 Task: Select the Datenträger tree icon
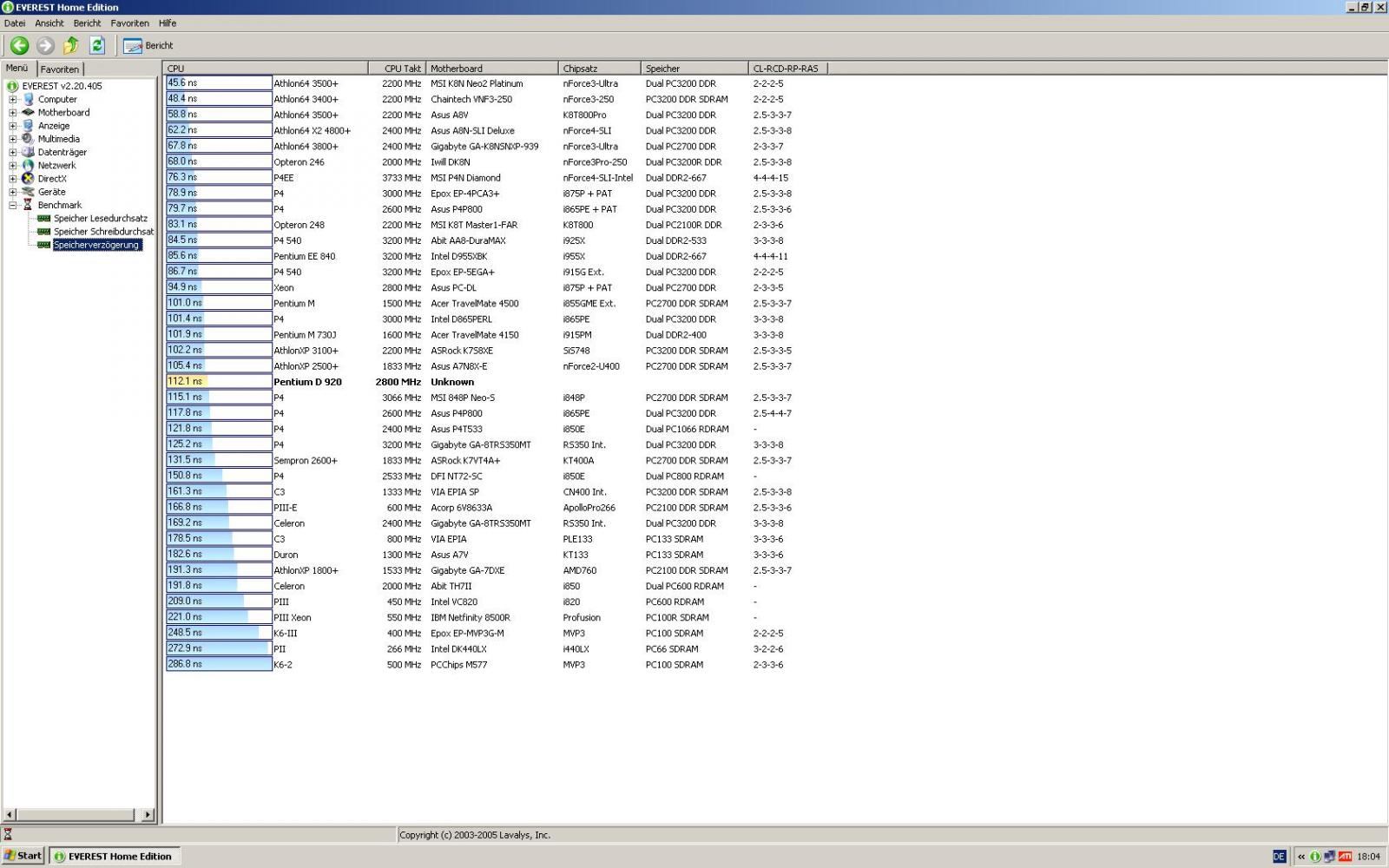click(28, 152)
